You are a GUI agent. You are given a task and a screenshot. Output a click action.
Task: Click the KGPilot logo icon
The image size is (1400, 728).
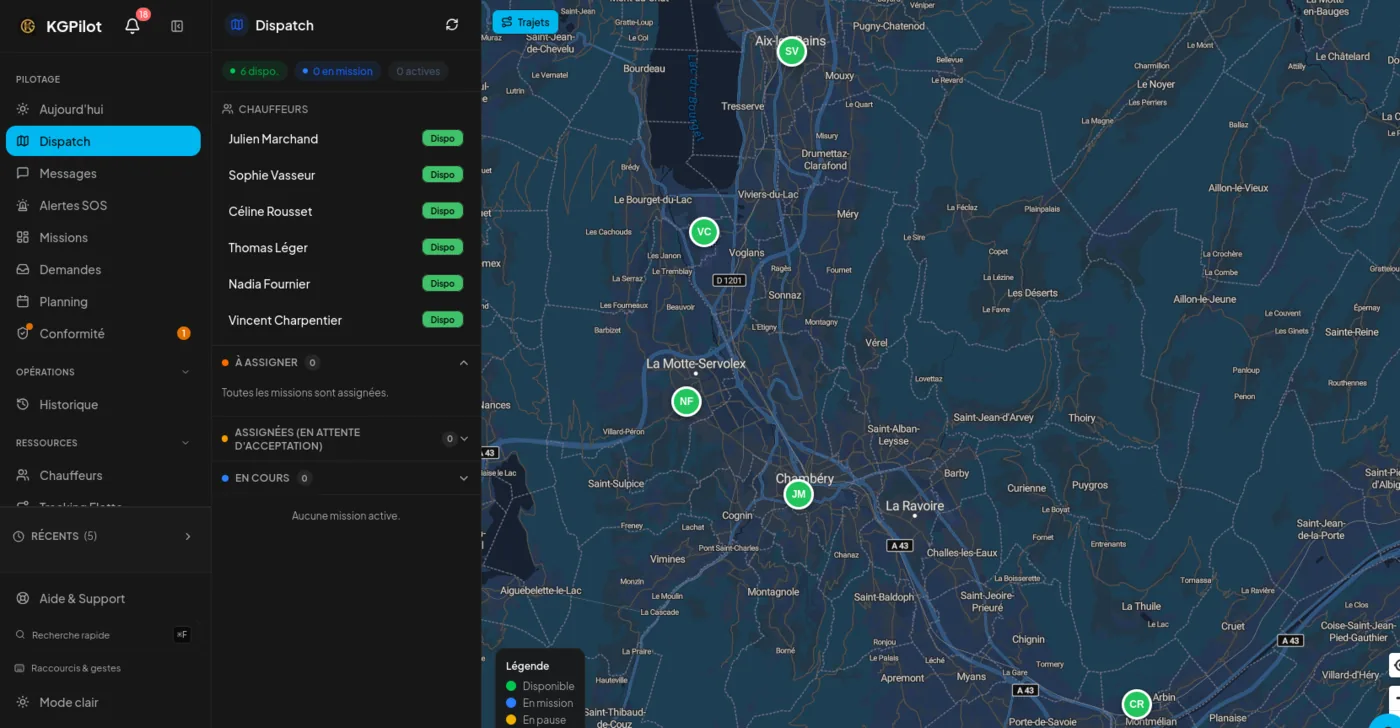pyautogui.click(x=28, y=26)
